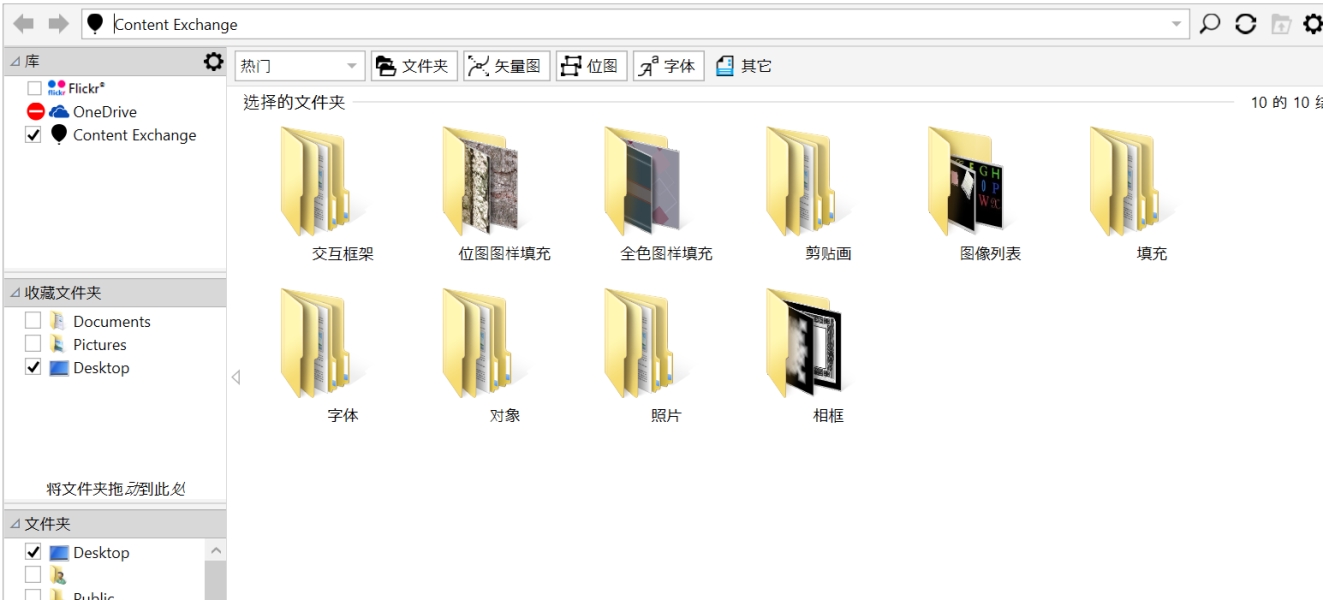Enable the Flickr library checkbox
The image size is (1323, 600).
pos(34,89)
